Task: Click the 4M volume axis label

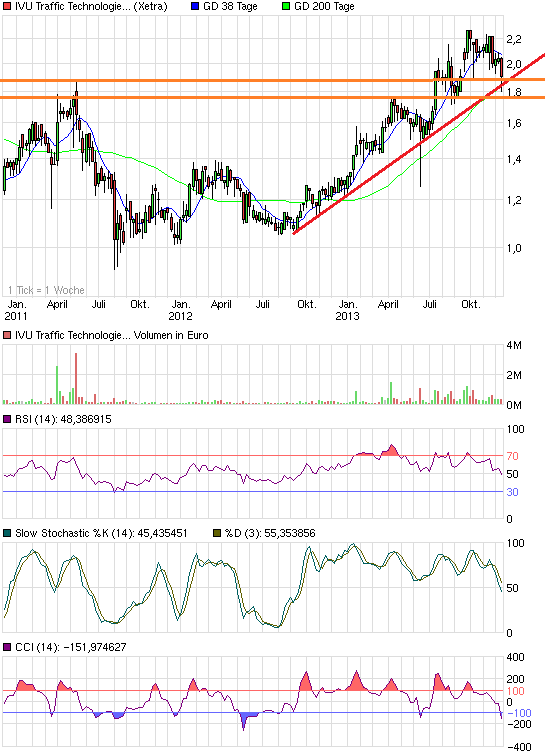Action: click(514, 345)
